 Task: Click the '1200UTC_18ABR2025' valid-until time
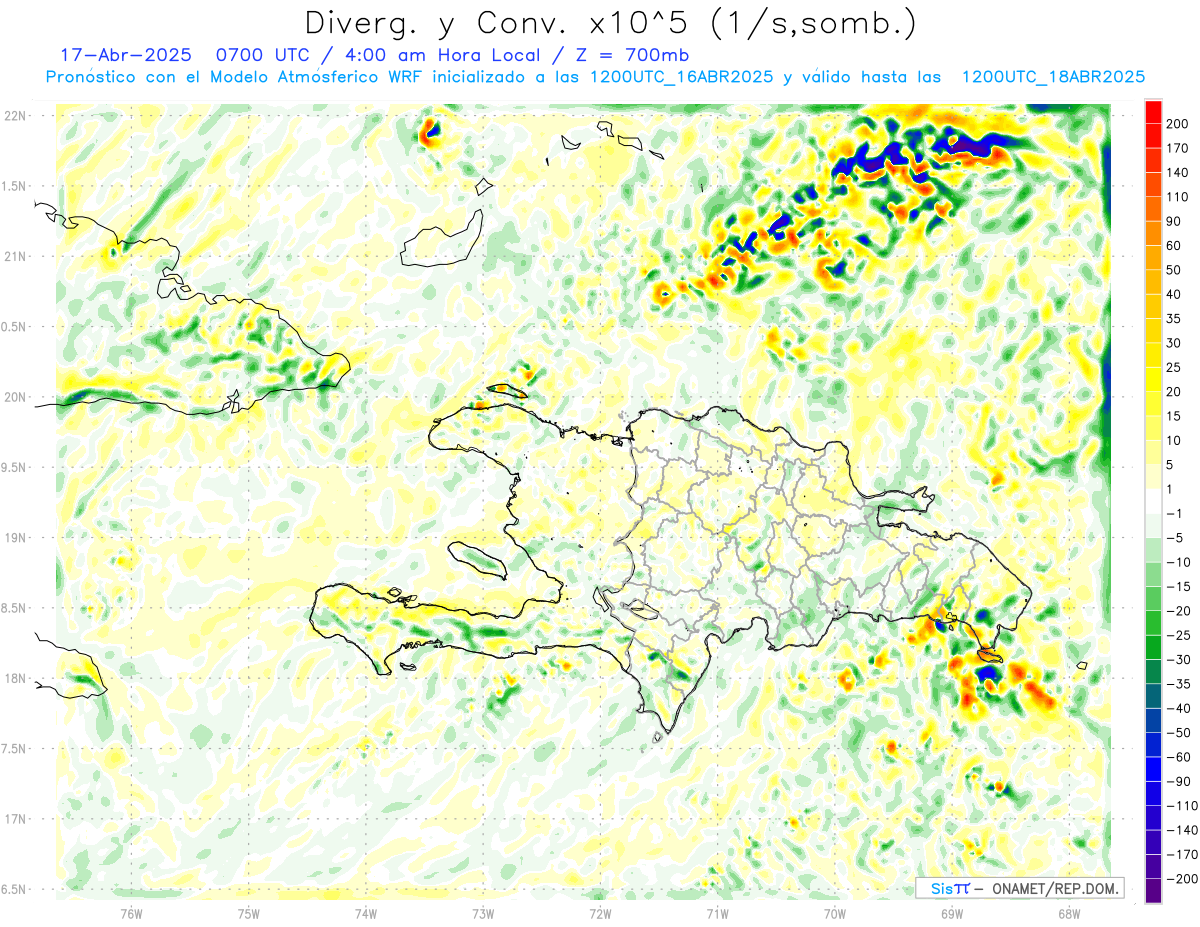click(x=1052, y=76)
